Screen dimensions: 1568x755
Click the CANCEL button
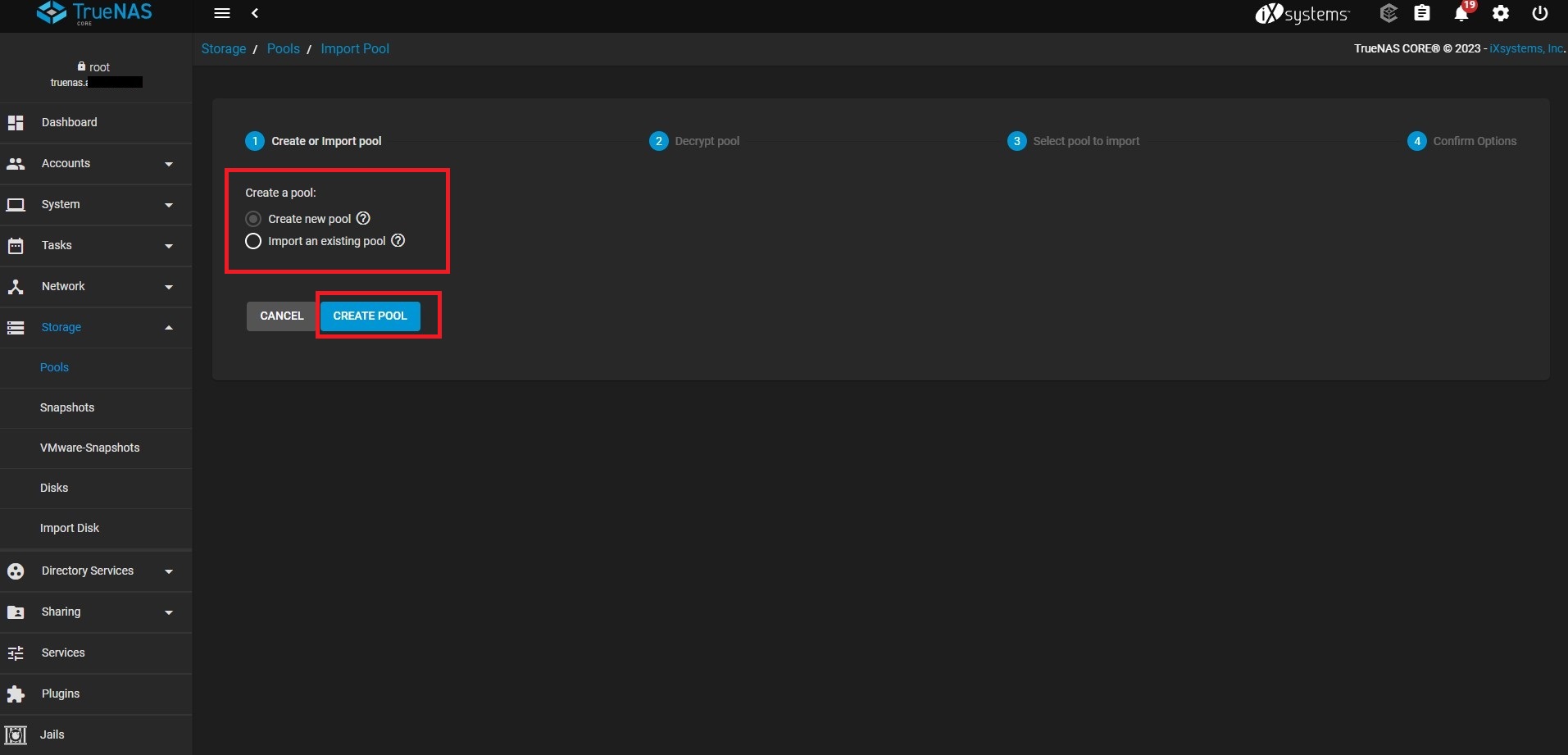281,316
